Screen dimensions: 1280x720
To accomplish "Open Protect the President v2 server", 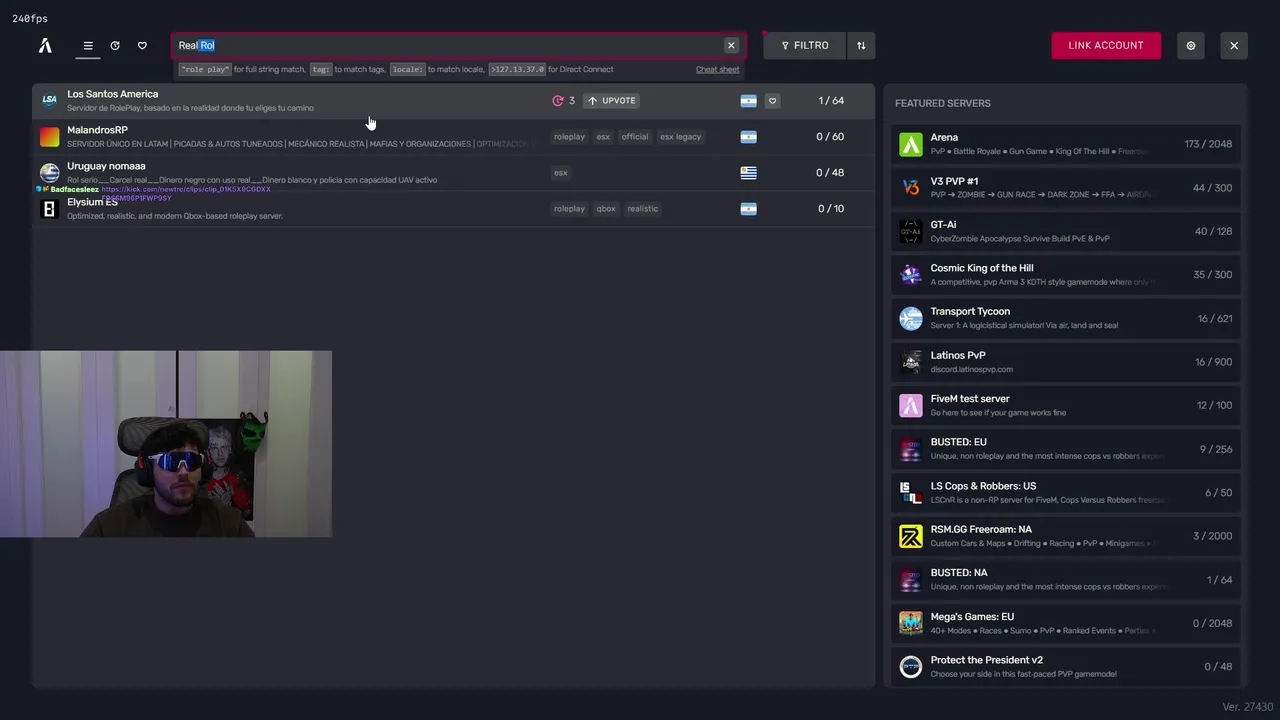I will 1065,666.
